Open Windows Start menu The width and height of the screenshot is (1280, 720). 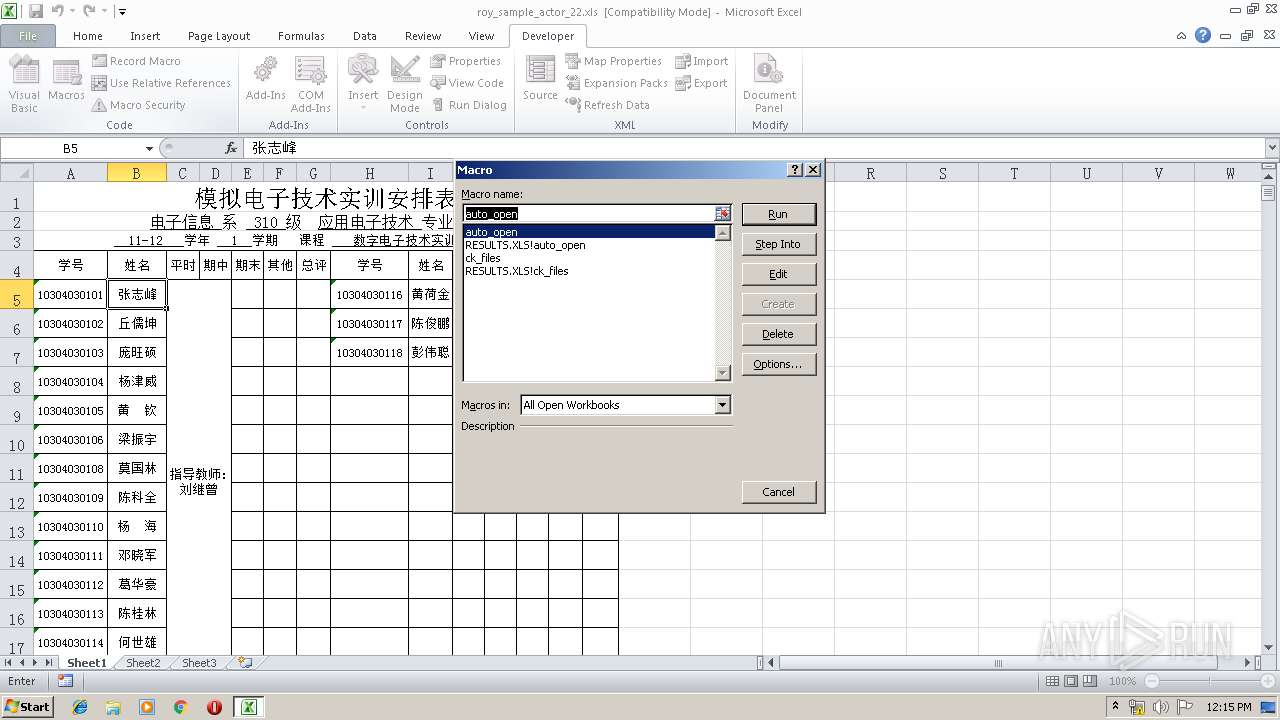[28, 707]
